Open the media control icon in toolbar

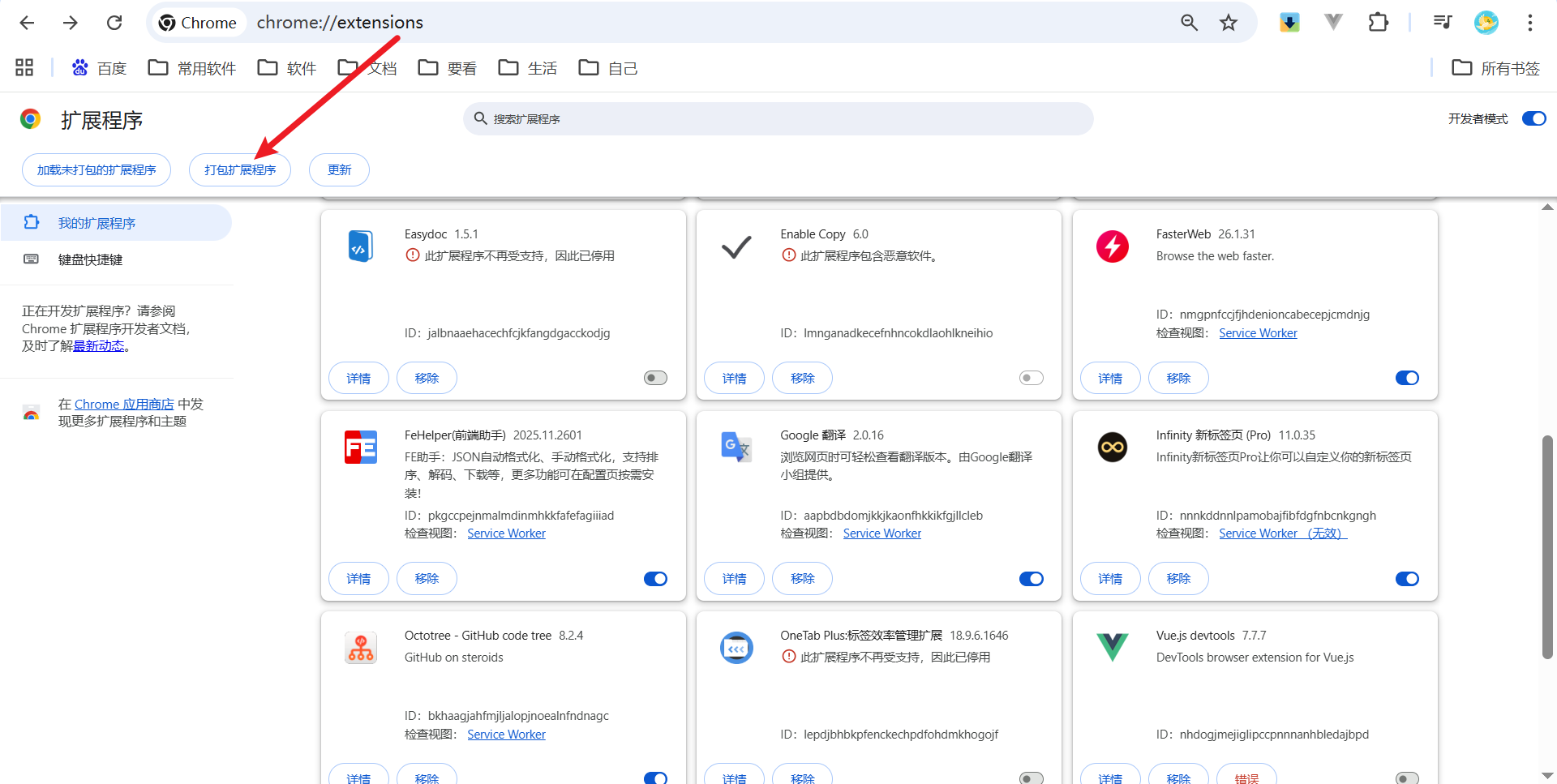[x=1443, y=23]
